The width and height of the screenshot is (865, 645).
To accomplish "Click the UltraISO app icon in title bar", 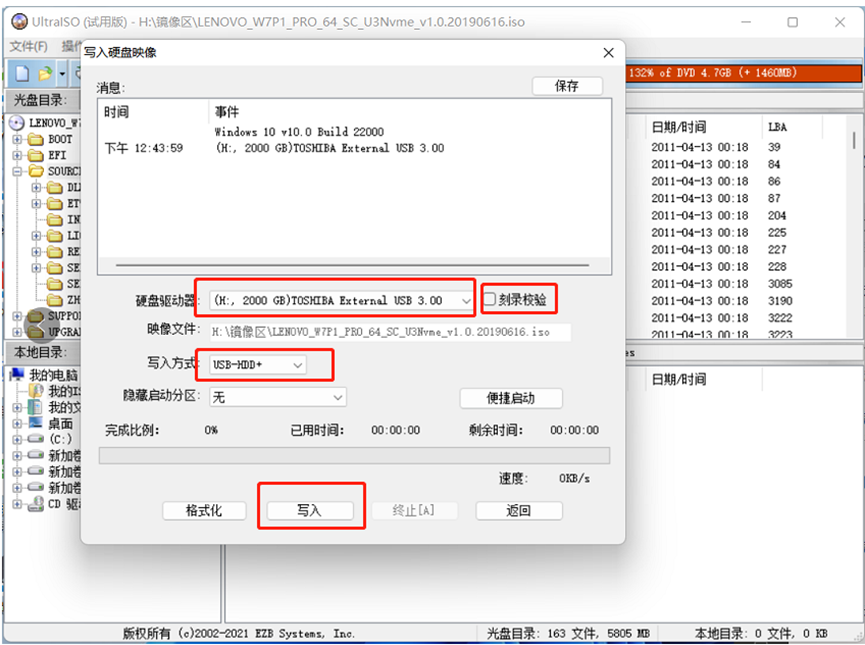I will coord(19,22).
